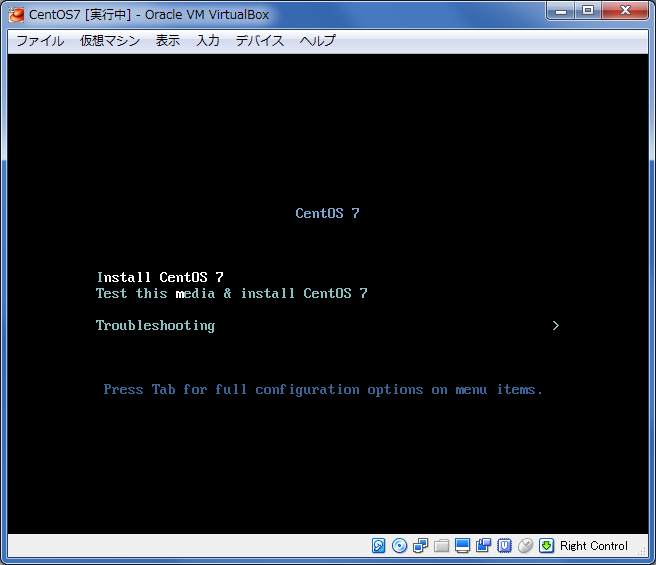The image size is (656, 565).
Task: Maximize the CentOS7 VirtualBox window
Action: click(587, 12)
